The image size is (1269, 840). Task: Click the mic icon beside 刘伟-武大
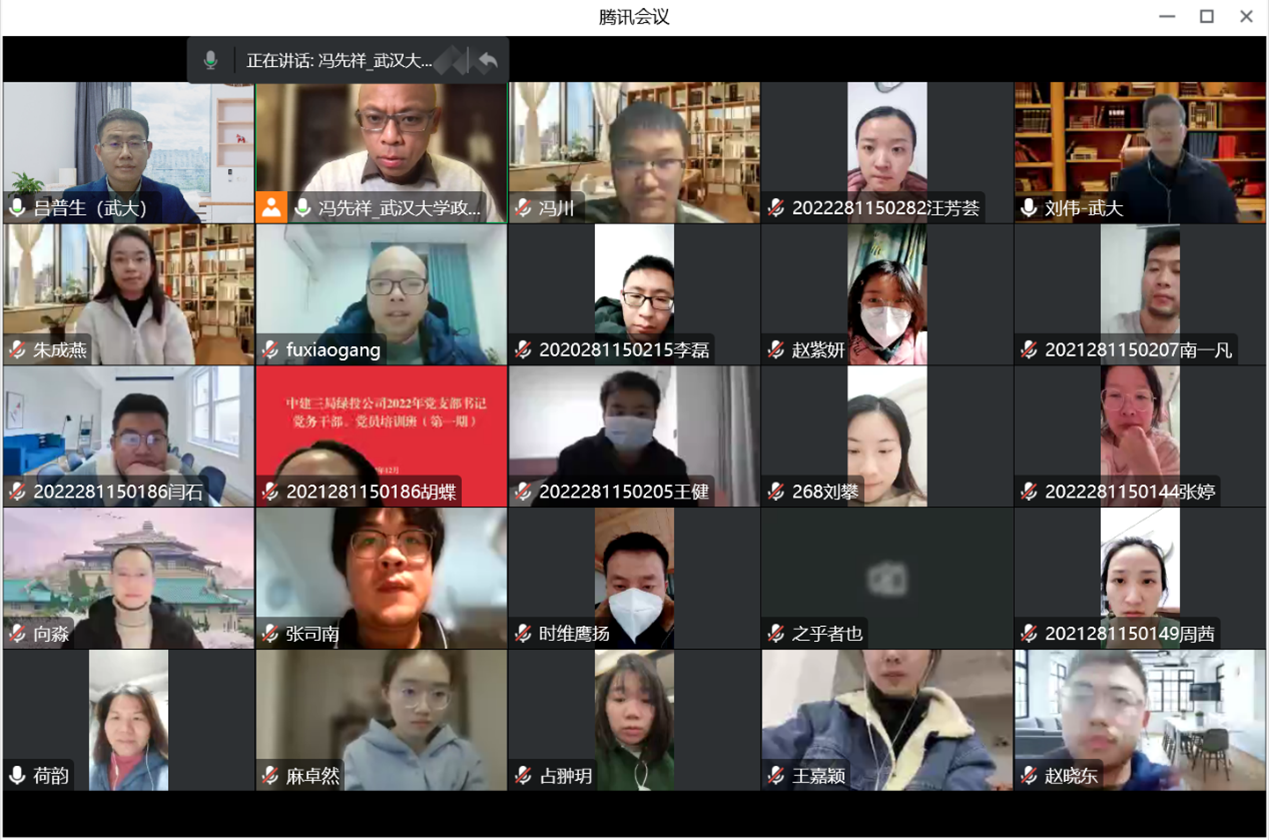pyautogui.click(x=1029, y=208)
